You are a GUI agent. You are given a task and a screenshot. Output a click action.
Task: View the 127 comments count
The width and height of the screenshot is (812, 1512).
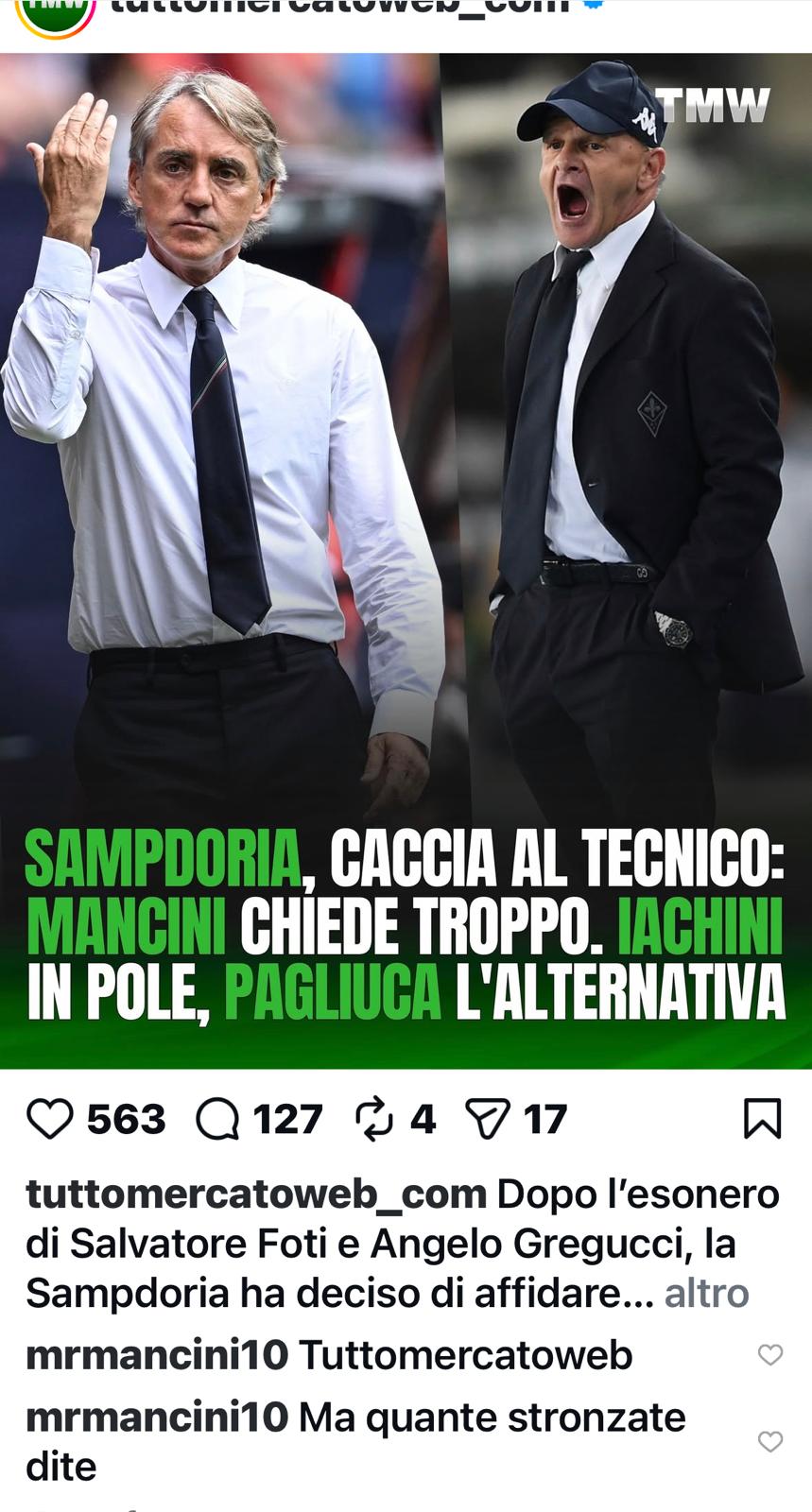click(287, 1120)
